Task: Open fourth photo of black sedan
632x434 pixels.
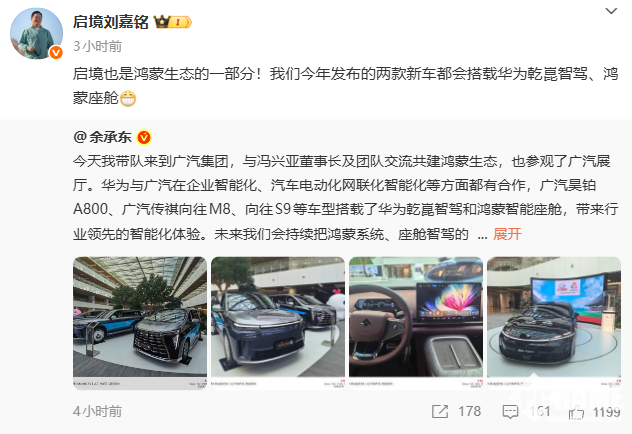Action: pos(554,323)
